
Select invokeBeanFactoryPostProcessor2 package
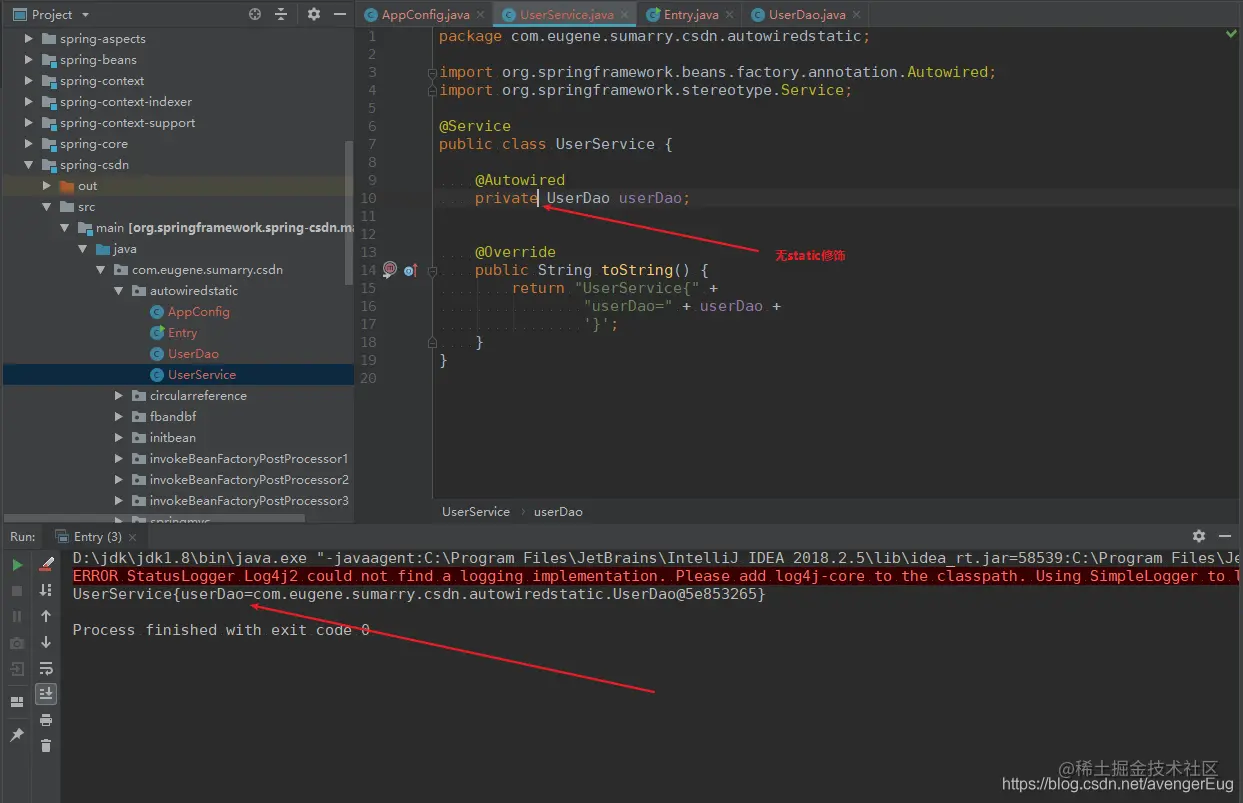(249, 480)
